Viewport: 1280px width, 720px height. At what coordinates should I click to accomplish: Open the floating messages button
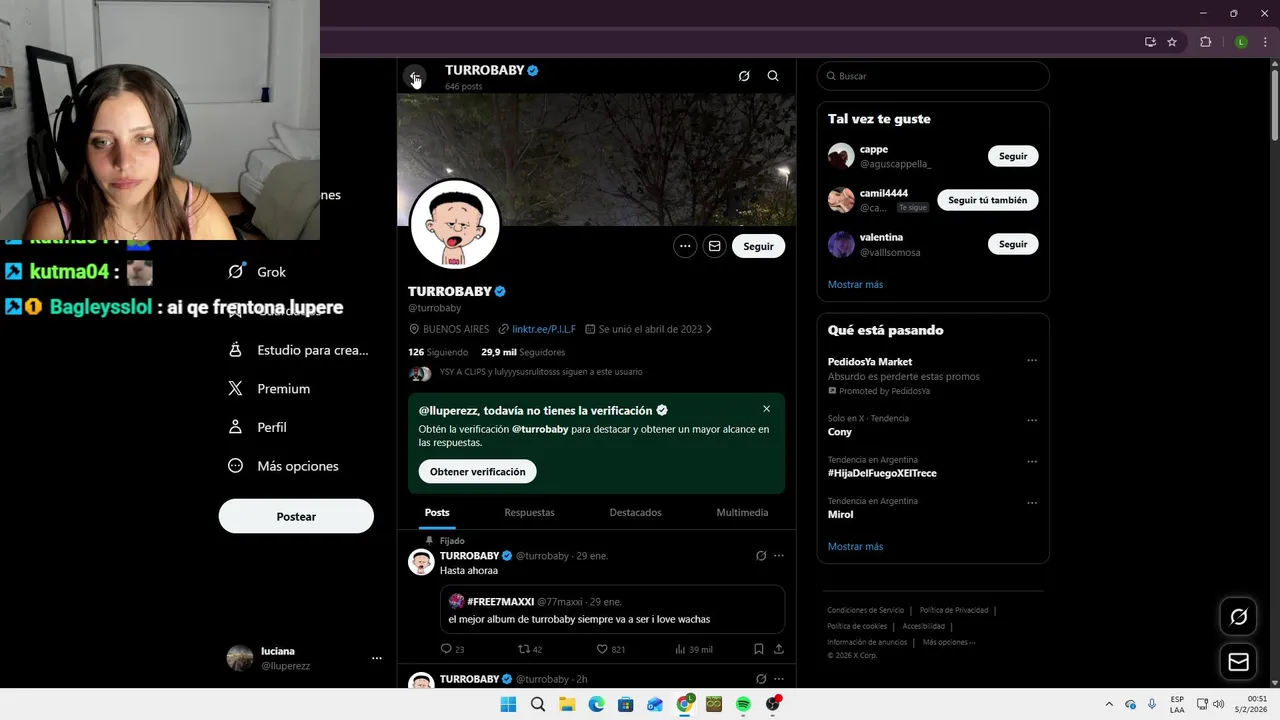(1238, 662)
